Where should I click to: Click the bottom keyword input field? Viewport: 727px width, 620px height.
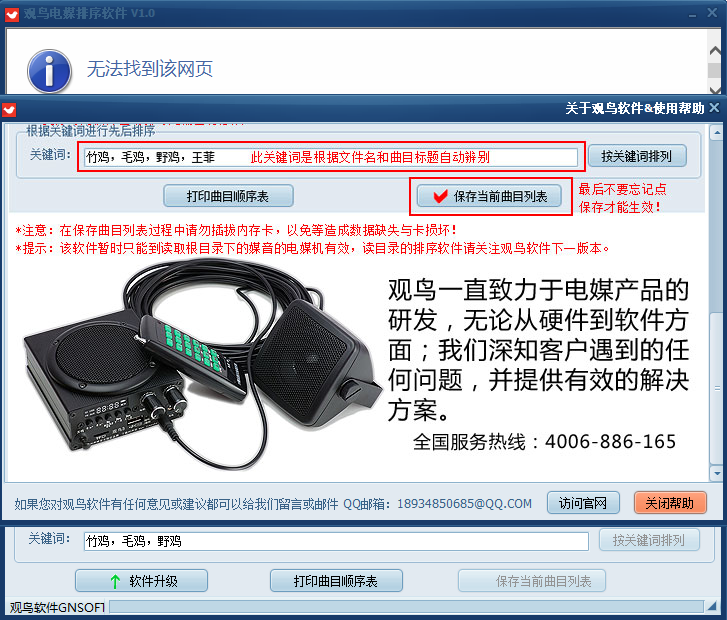point(336,541)
